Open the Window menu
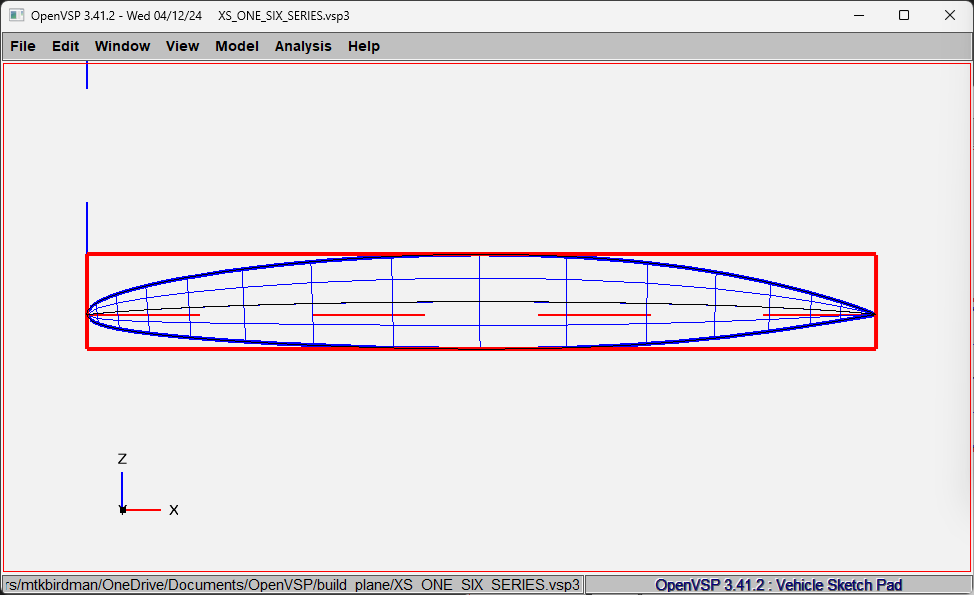This screenshot has height=595, width=974. (x=122, y=46)
